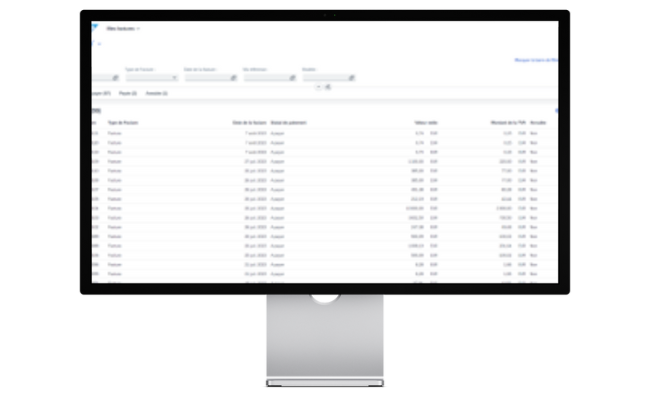Open value help icon for Date de la facture

pyautogui.click(x=233, y=77)
